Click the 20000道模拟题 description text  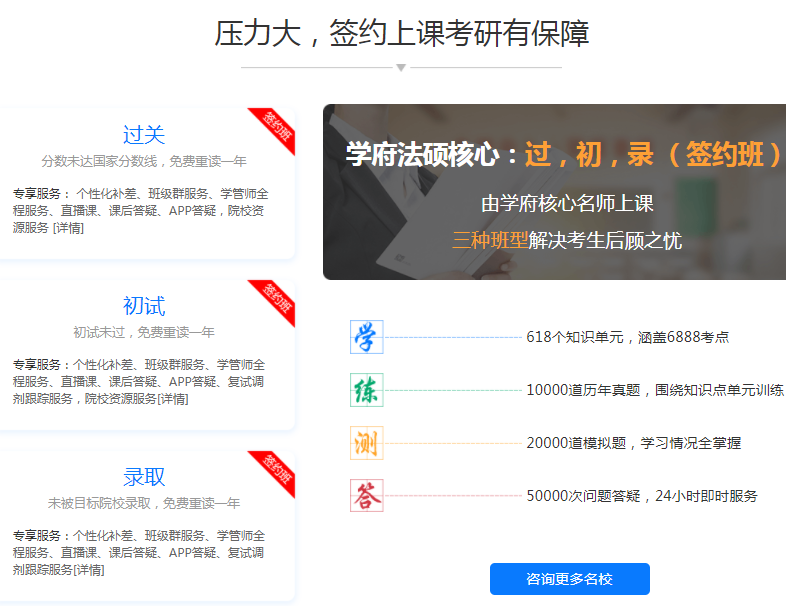click(x=634, y=443)
